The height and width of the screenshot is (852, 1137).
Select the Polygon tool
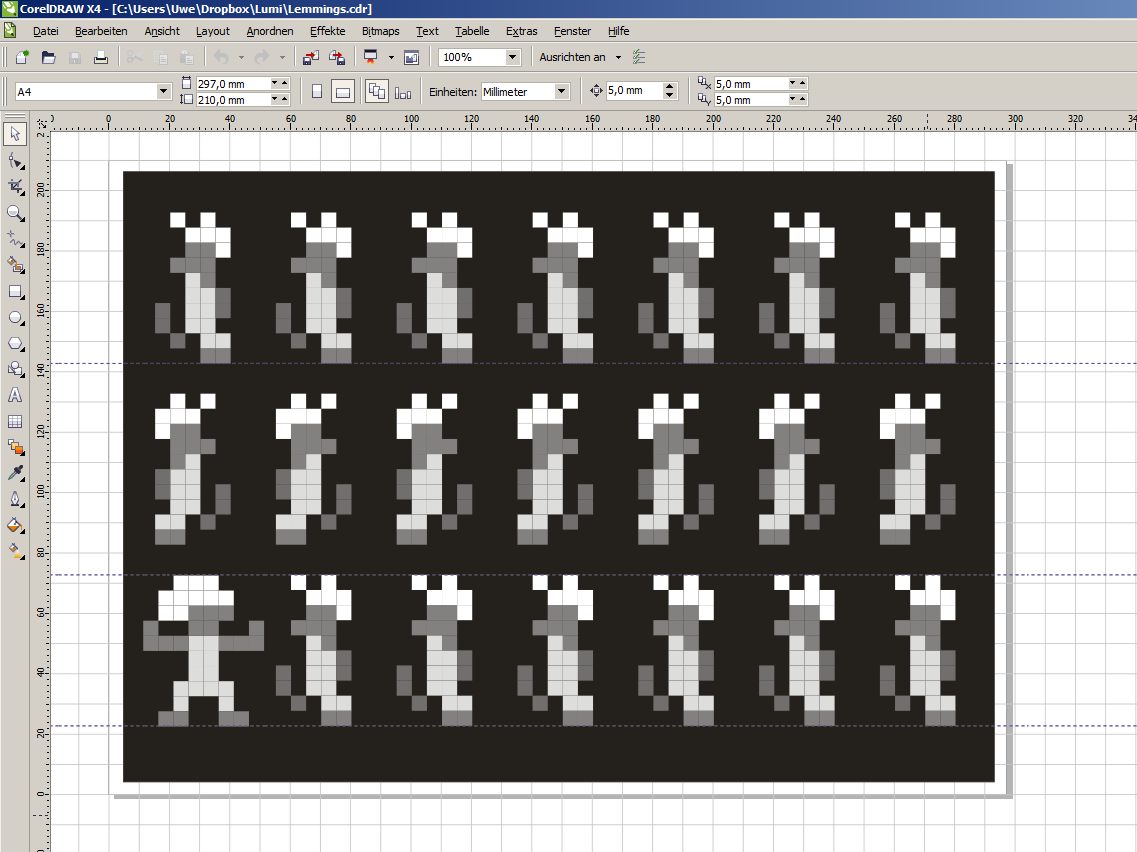(x=15, y=344)
